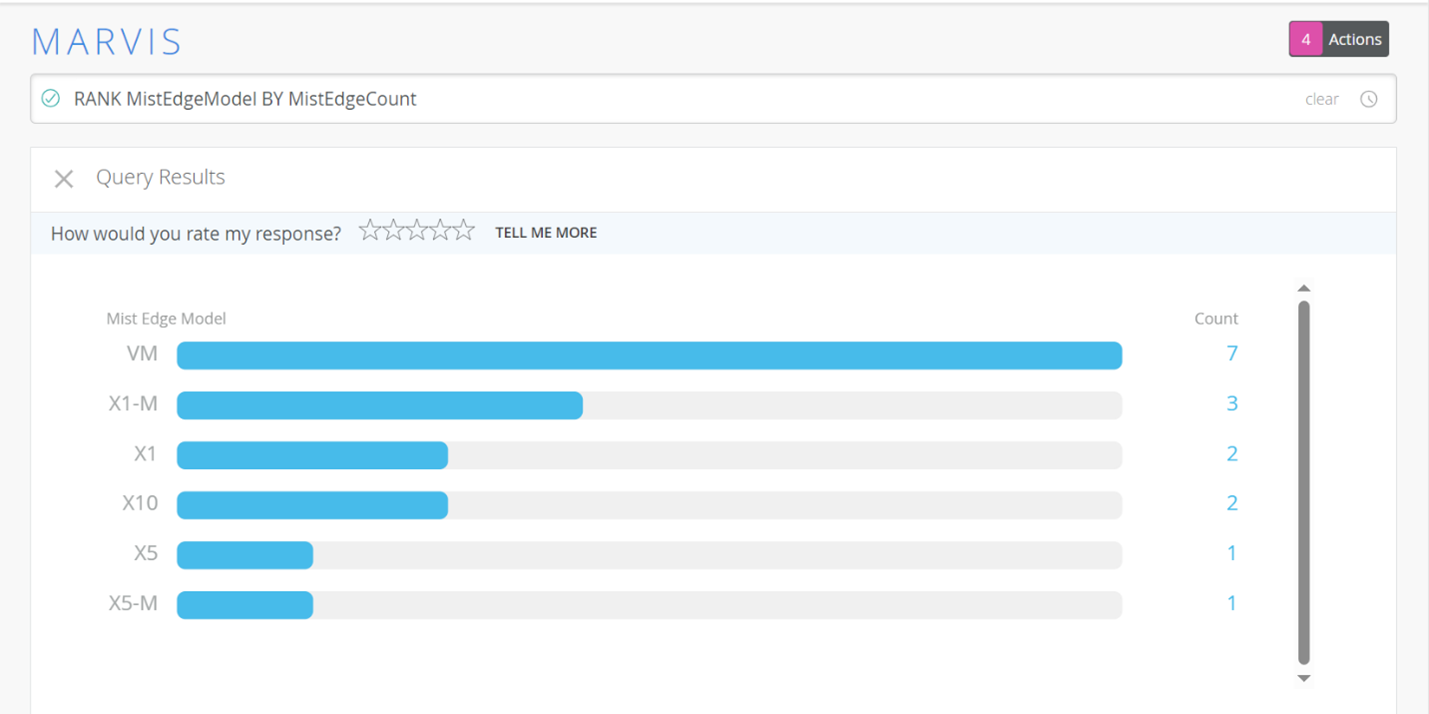Image resolution: width=1429 pixels, height=714 pixels.
Task: Click the count 1 for X5-M
Action: click(1232, 603)
